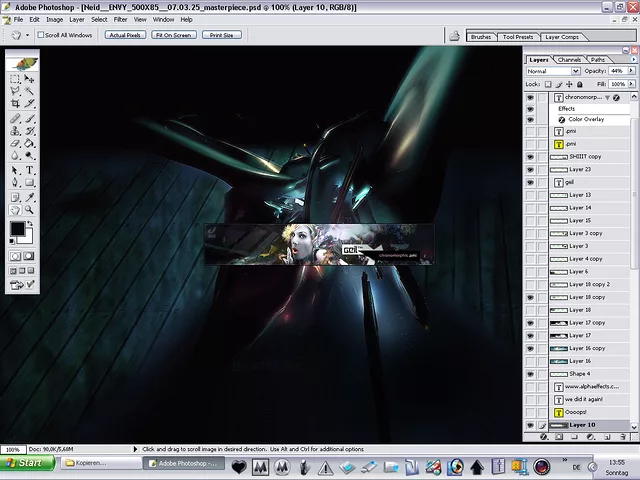Click the trash icon in Layers panel
The width and height of the screenshot is (640, 480).
[623, 437]
